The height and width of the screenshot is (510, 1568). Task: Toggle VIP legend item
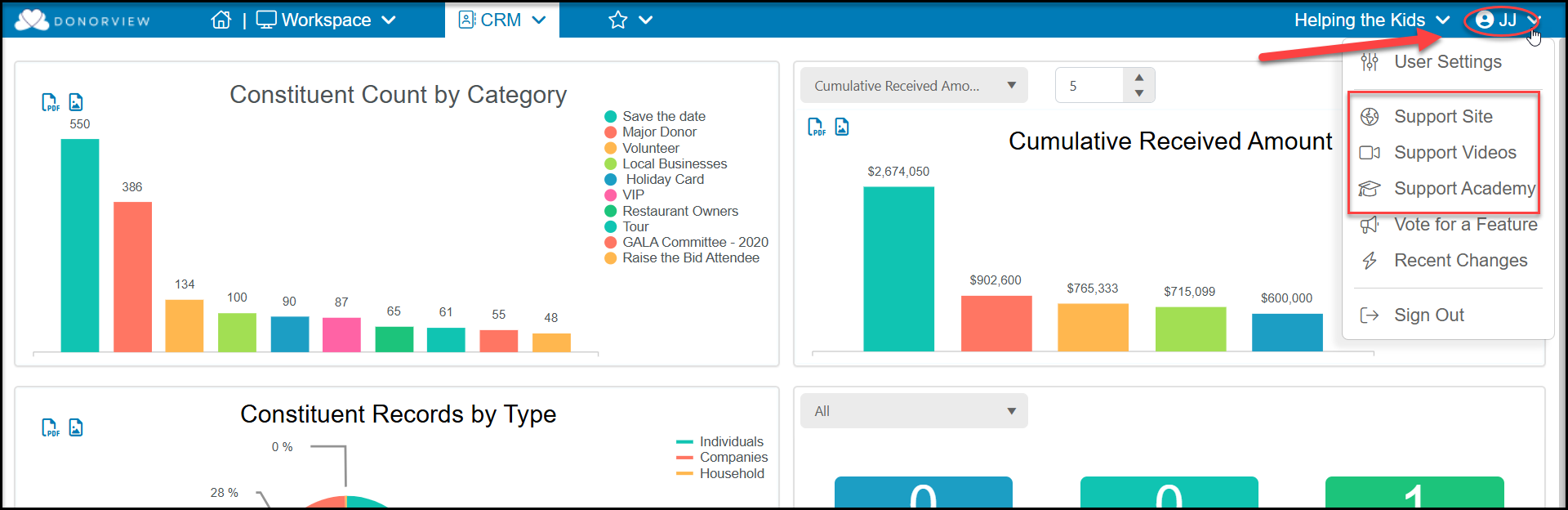click(625, 195)
